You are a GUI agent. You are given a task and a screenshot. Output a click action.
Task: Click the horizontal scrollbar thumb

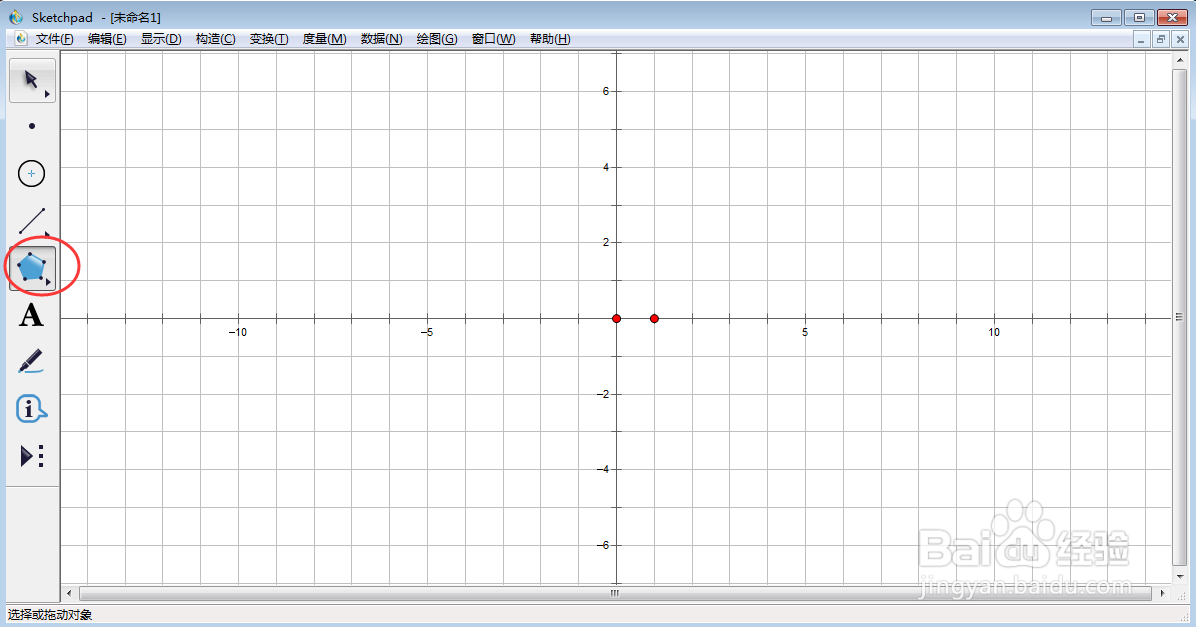pyautogui.click(x=615, y=593)
